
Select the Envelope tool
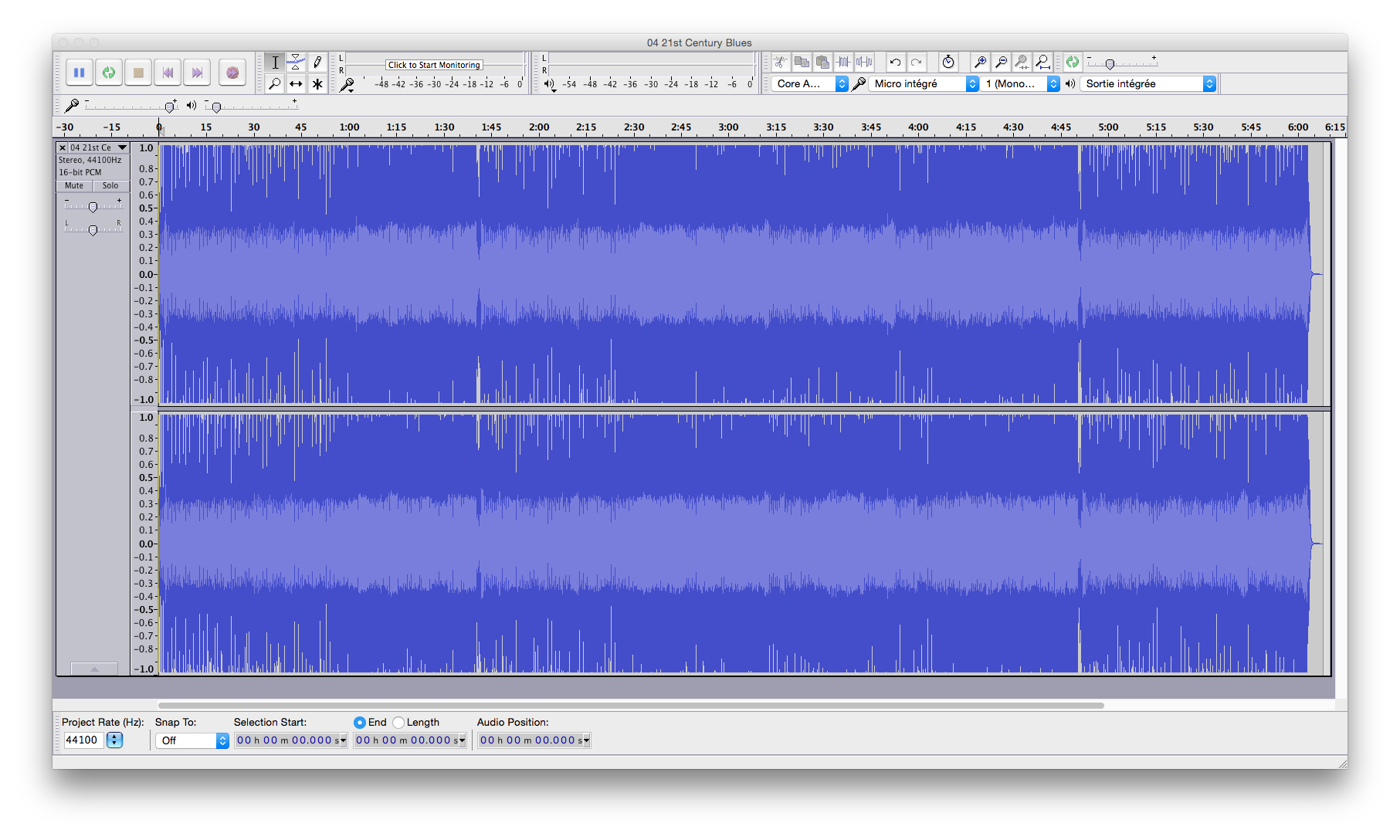click(x=296, y=62)
